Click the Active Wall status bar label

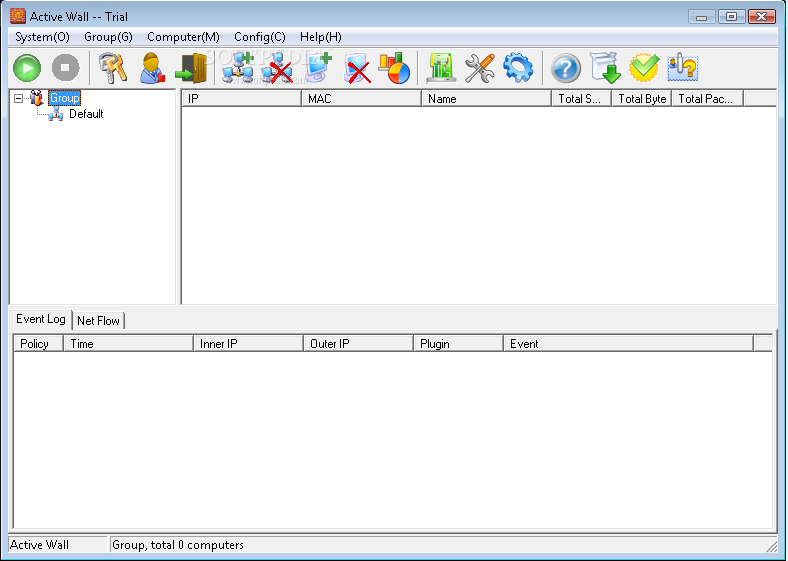tap(39, 545)
